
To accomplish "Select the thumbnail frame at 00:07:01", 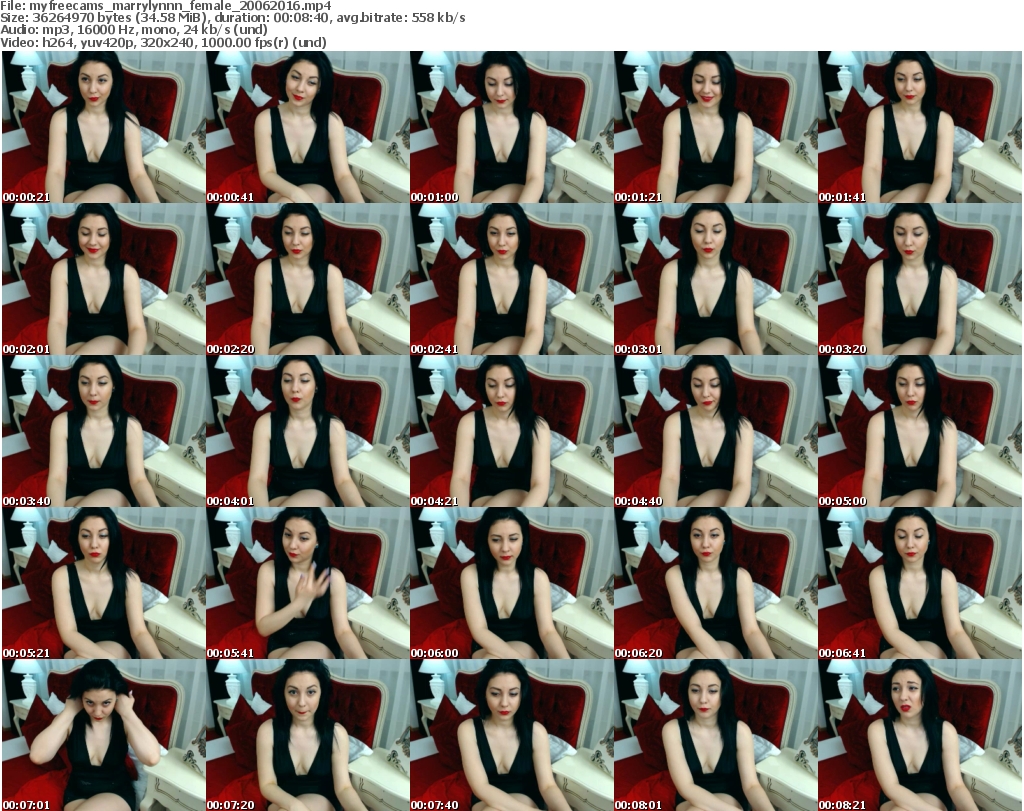I will [104, 735].
